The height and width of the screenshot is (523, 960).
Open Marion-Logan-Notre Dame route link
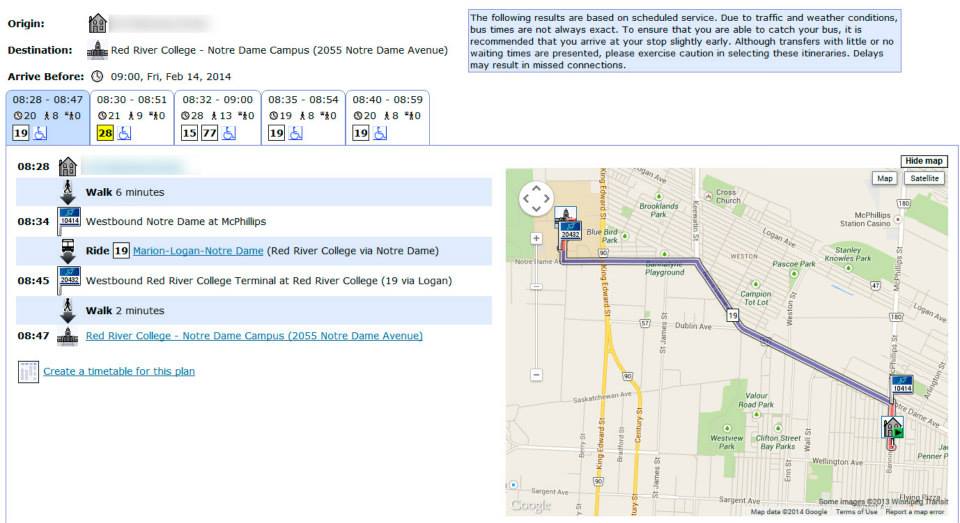click(x=198, y=250)
